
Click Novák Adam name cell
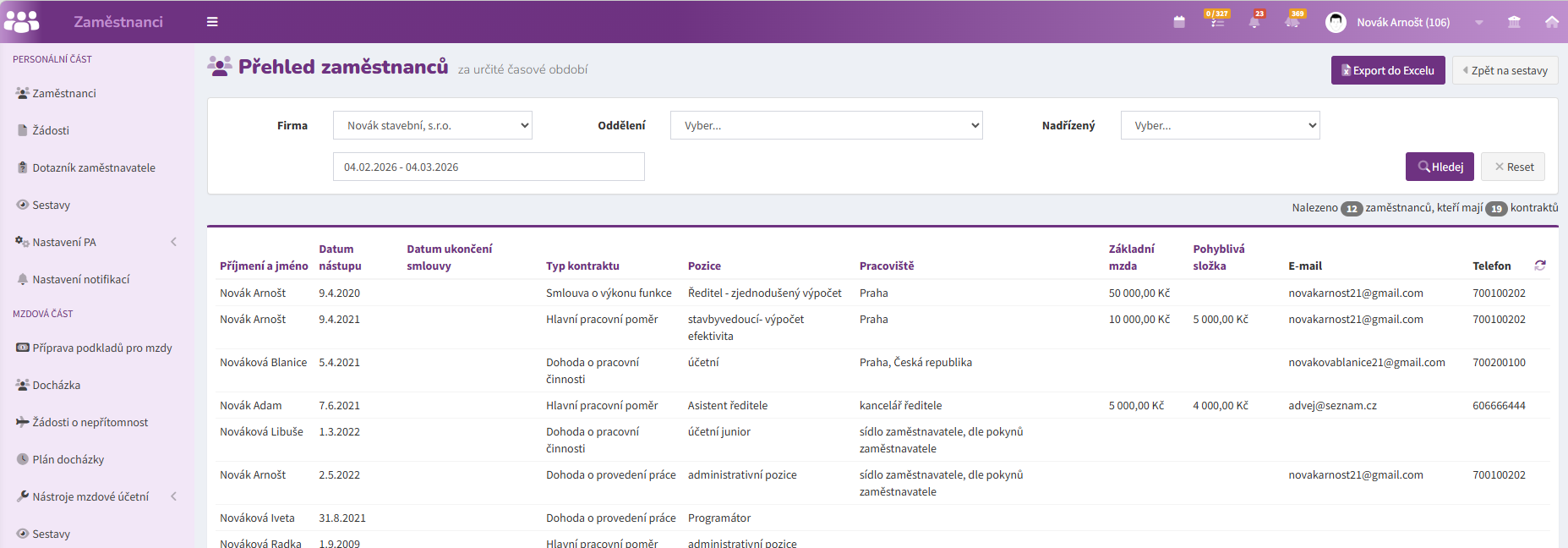pos(251,405)
